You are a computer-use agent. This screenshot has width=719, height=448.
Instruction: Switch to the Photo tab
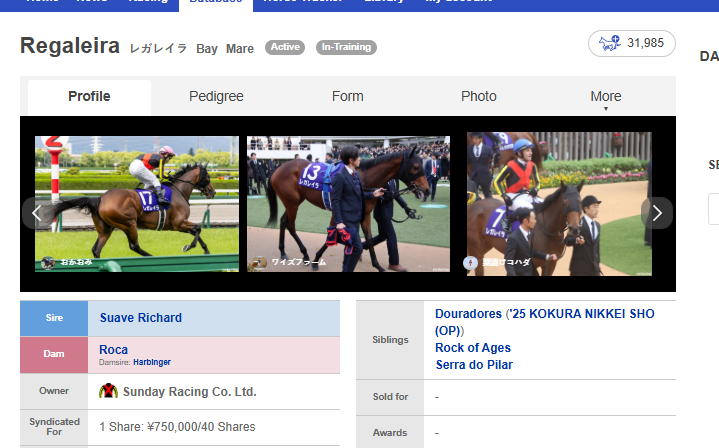[x=479, y=96]
